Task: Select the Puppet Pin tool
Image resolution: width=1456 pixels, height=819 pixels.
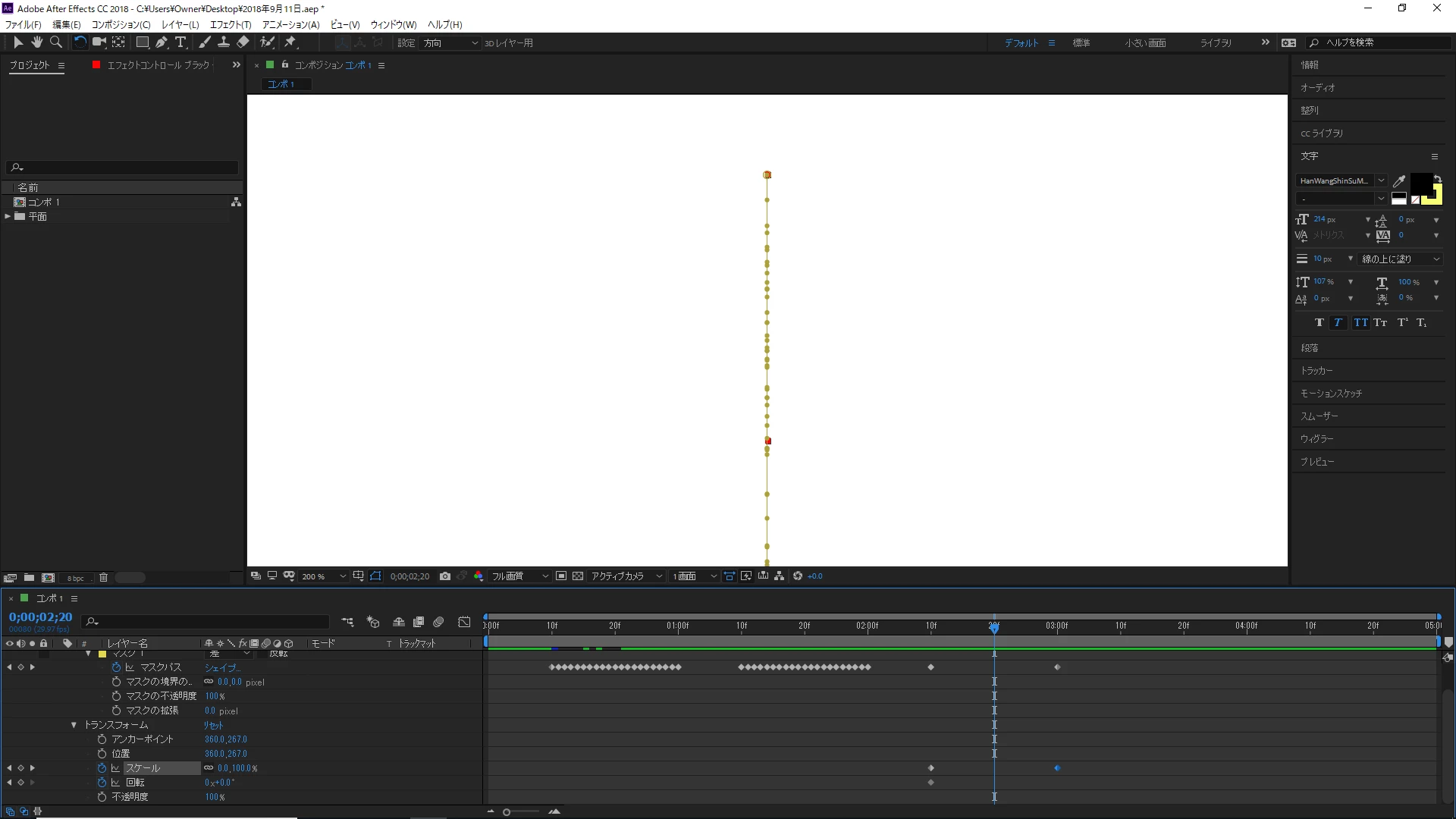Action: (x=290, y=42)
